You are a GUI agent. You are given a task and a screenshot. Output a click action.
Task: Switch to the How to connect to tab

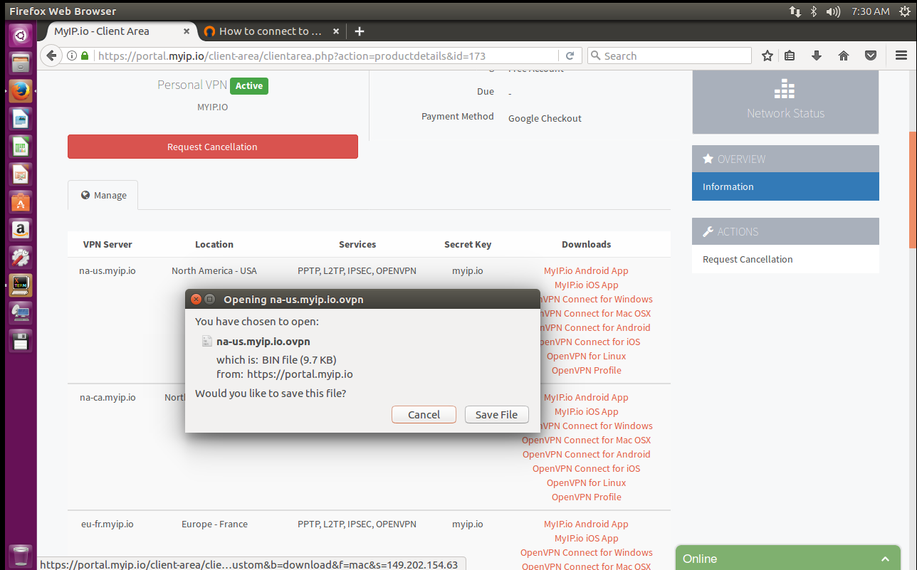pos(270,31)
